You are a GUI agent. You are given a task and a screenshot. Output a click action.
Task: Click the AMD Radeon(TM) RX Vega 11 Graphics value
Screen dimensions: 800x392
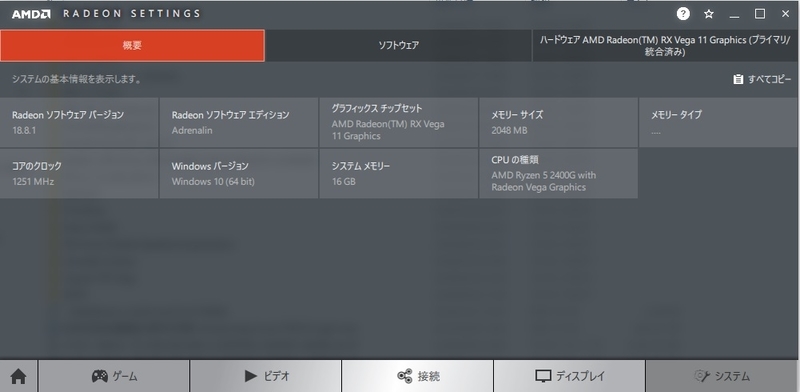pyautogui.click(x=388, y=130)
